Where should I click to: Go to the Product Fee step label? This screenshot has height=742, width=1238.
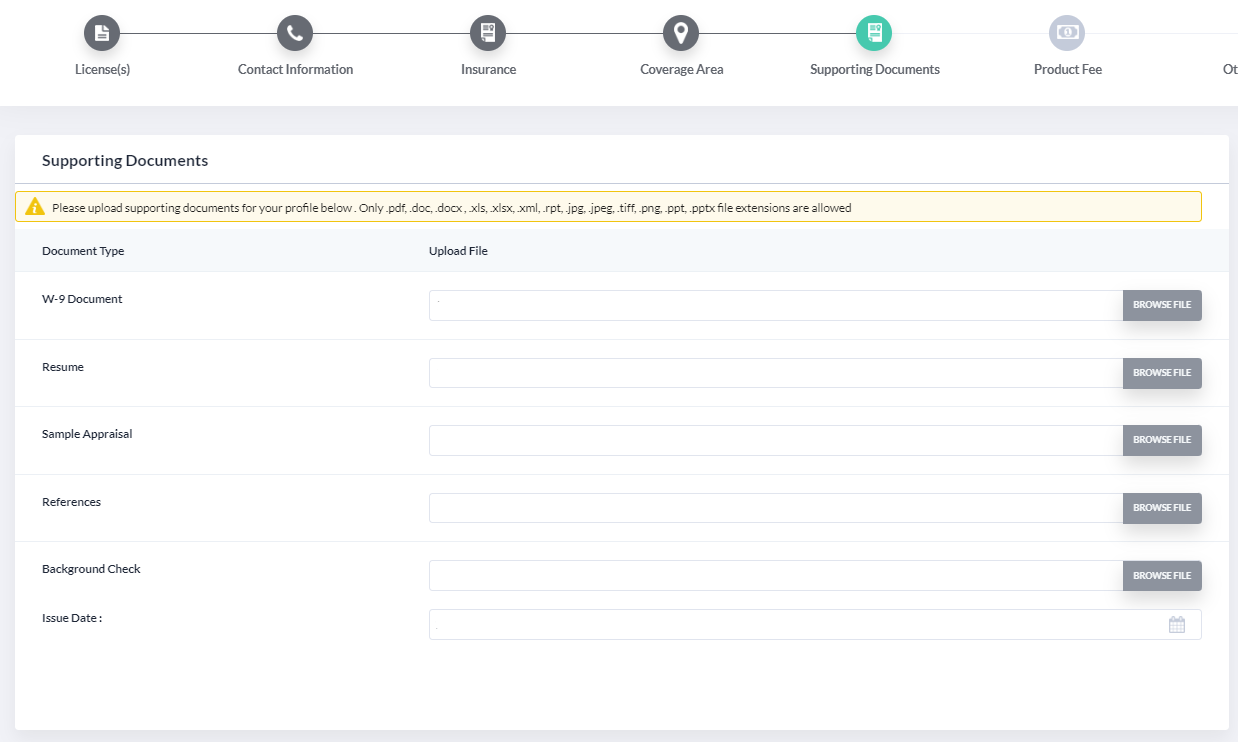1067,70
